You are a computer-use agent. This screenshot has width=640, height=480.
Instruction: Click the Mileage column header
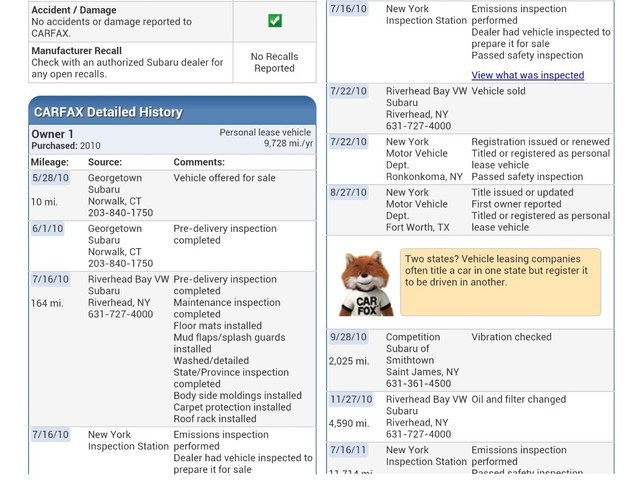tap(50, 161)
